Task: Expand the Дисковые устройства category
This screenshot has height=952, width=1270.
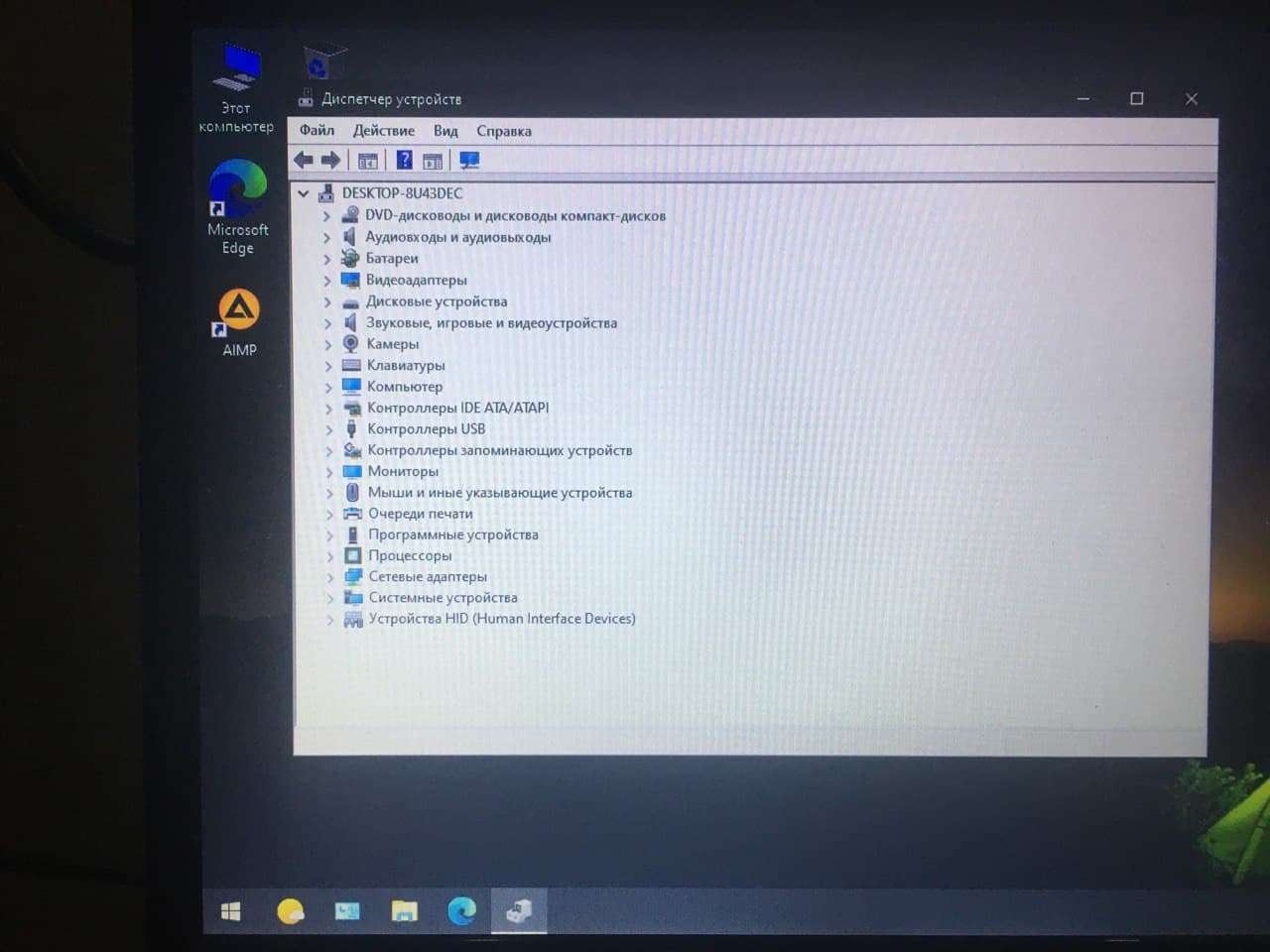Action: coord(327,301)
